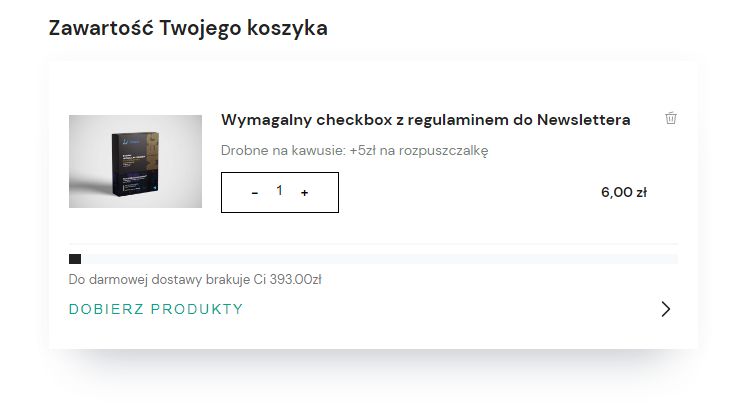The width and height of the screenshot is (751, 407).
Task: Open the Wymagalny checkbox z regulaminem product title
Action: (x=425, y=120)
